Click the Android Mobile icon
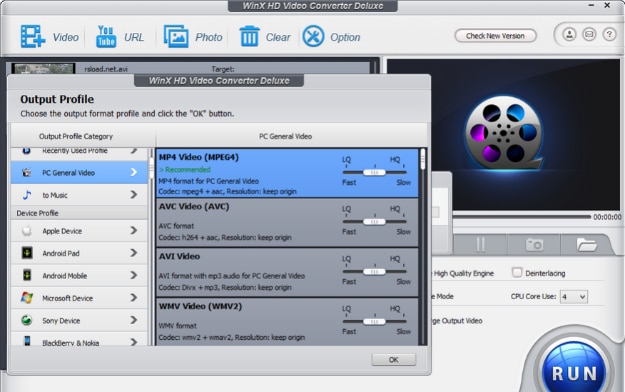This screenshot has width=625, height=392. 27,275
